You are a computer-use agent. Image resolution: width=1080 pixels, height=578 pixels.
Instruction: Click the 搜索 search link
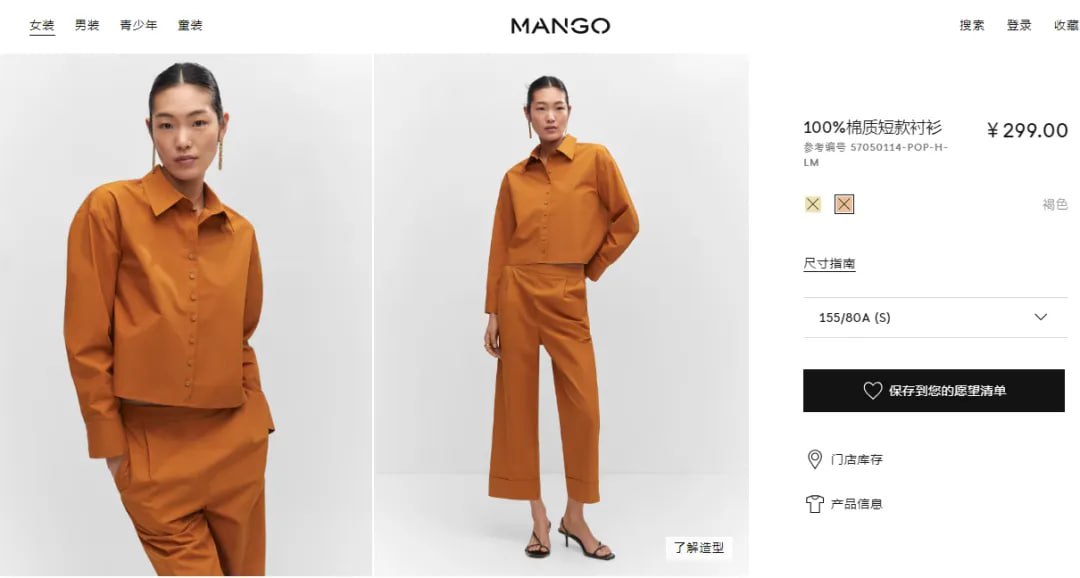point(972,25)
